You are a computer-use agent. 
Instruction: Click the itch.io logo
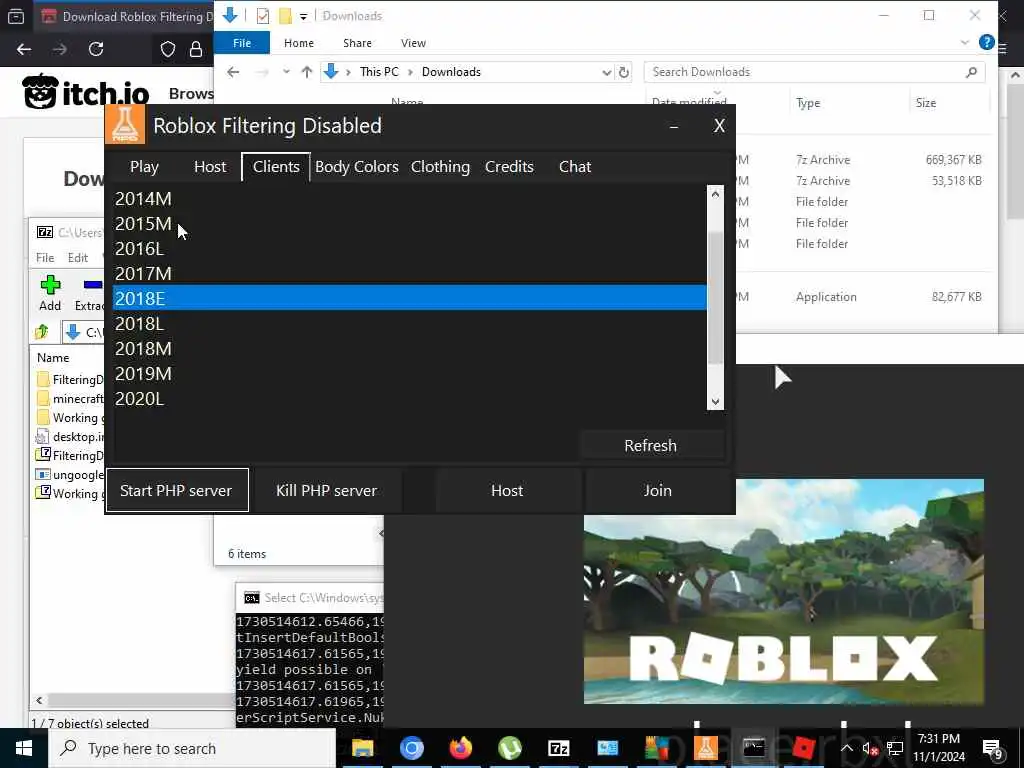[x=86, y=91]
